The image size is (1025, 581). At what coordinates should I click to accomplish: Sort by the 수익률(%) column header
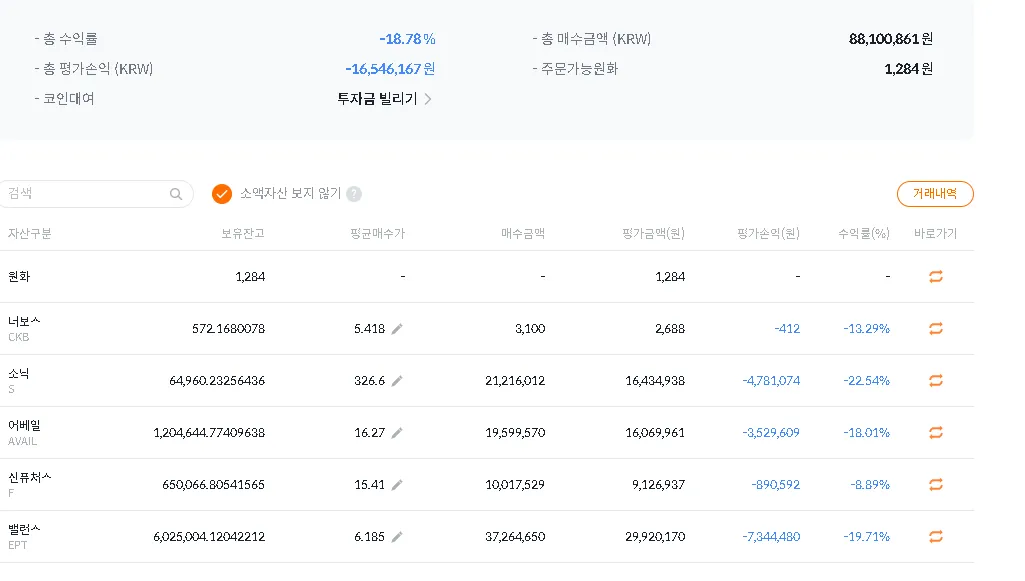click(864, 233)
